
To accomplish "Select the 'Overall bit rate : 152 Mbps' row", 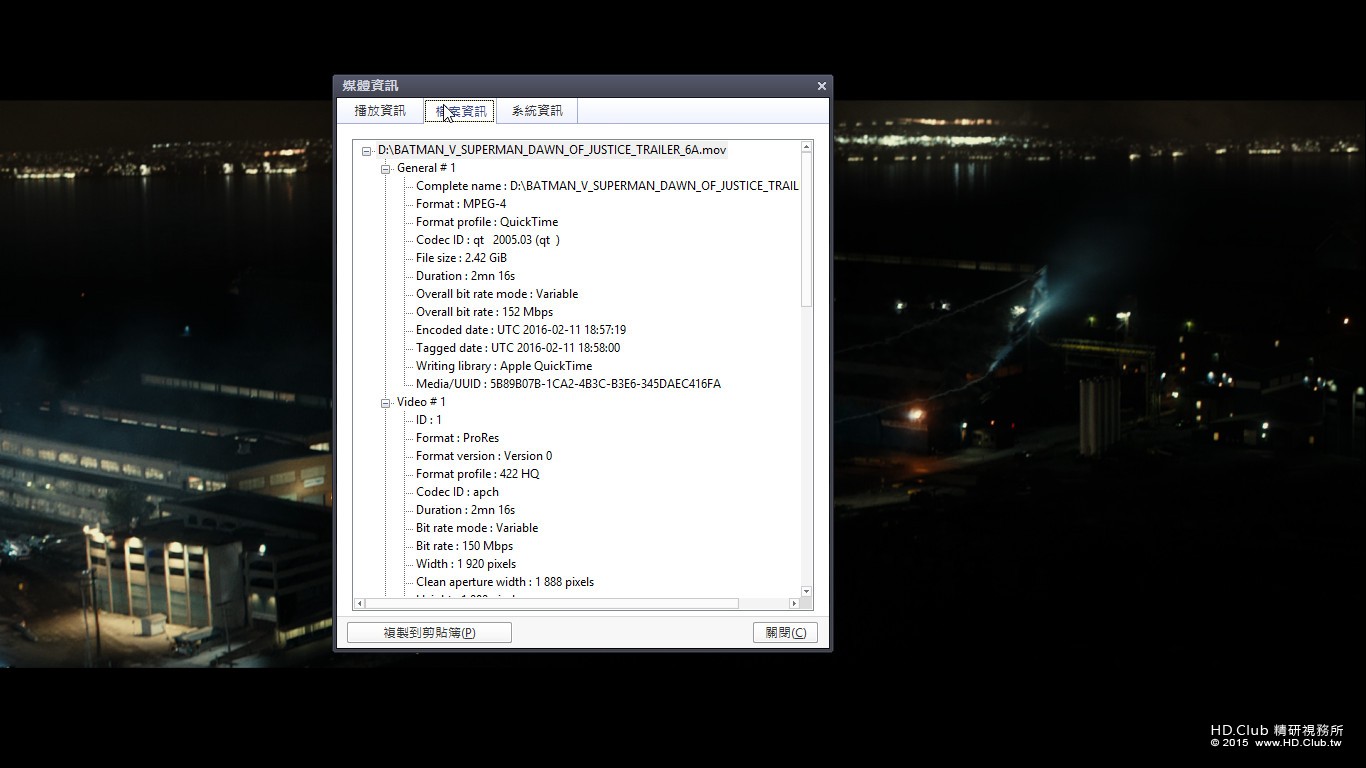I will 484,312.
